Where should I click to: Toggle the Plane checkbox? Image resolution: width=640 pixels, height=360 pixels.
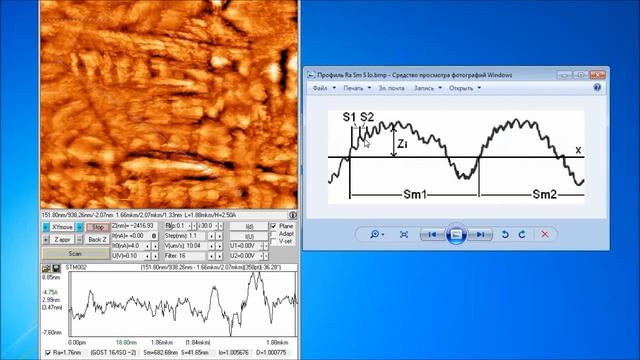point(273,226)
